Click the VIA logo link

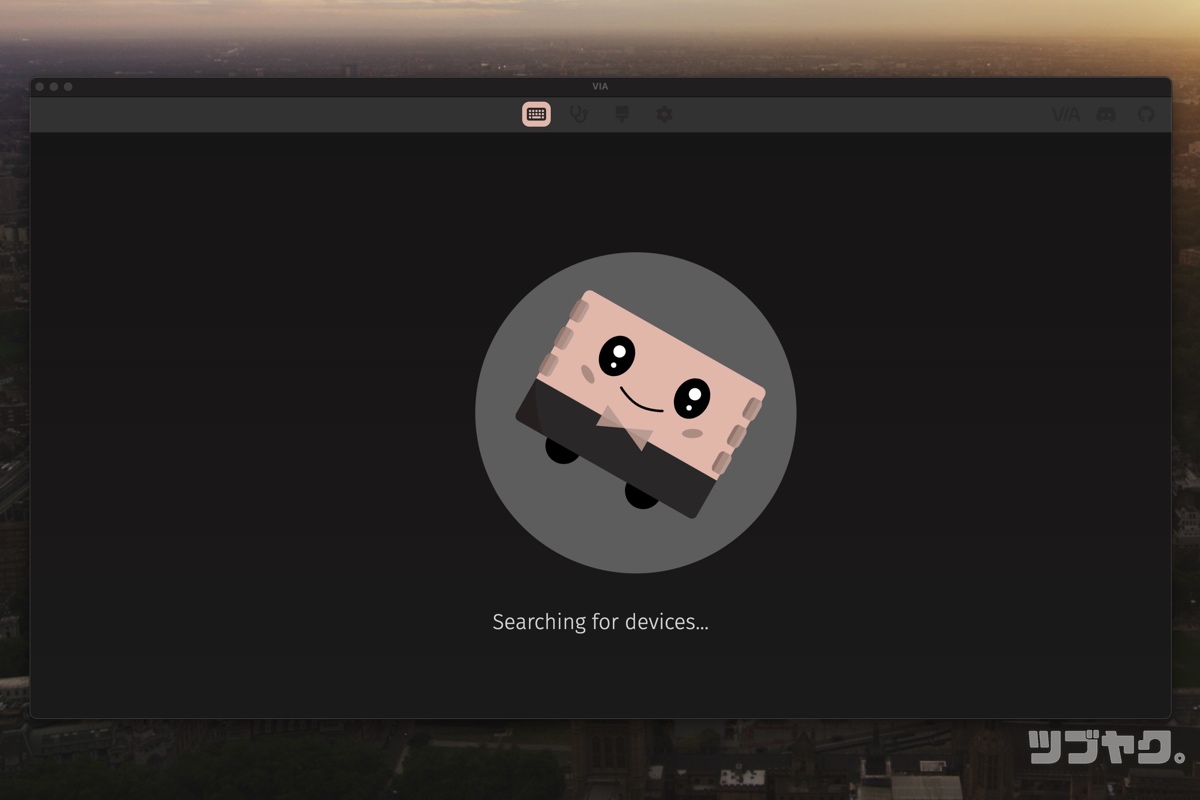pos(1065,114)
